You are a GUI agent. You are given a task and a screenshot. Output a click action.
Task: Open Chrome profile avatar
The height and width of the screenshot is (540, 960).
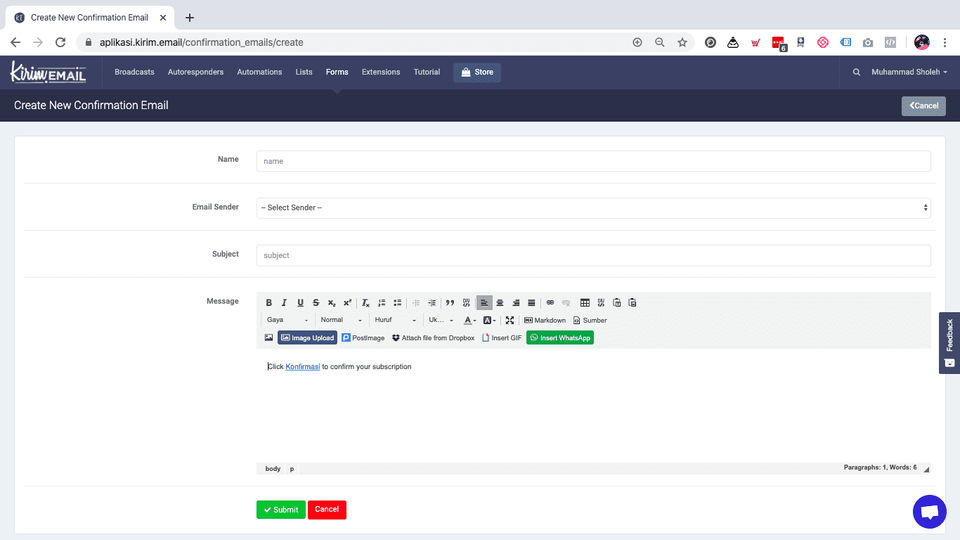921,42
